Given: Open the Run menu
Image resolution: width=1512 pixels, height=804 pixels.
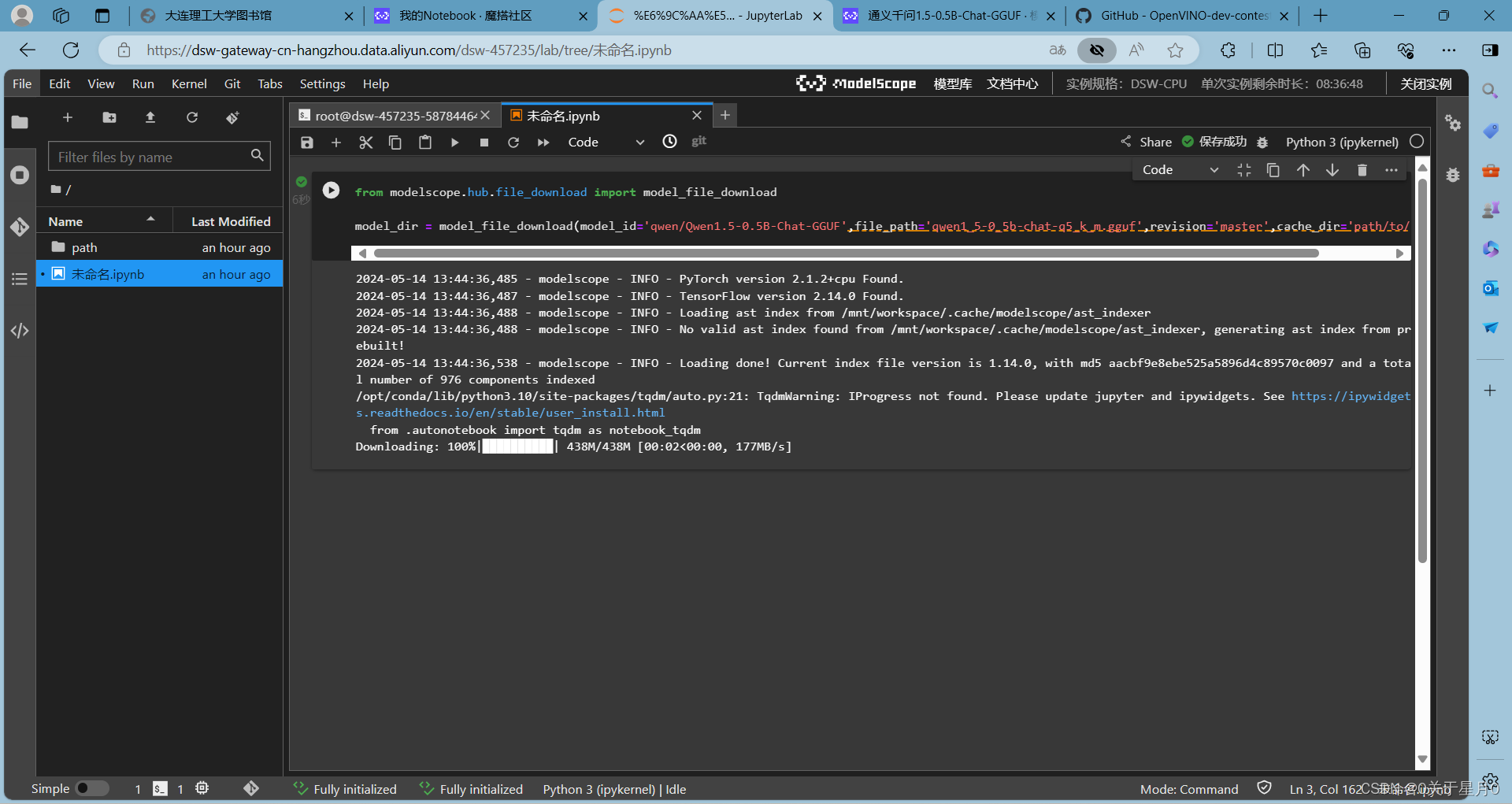Looking at the screenshot, I should pos(143,83).
